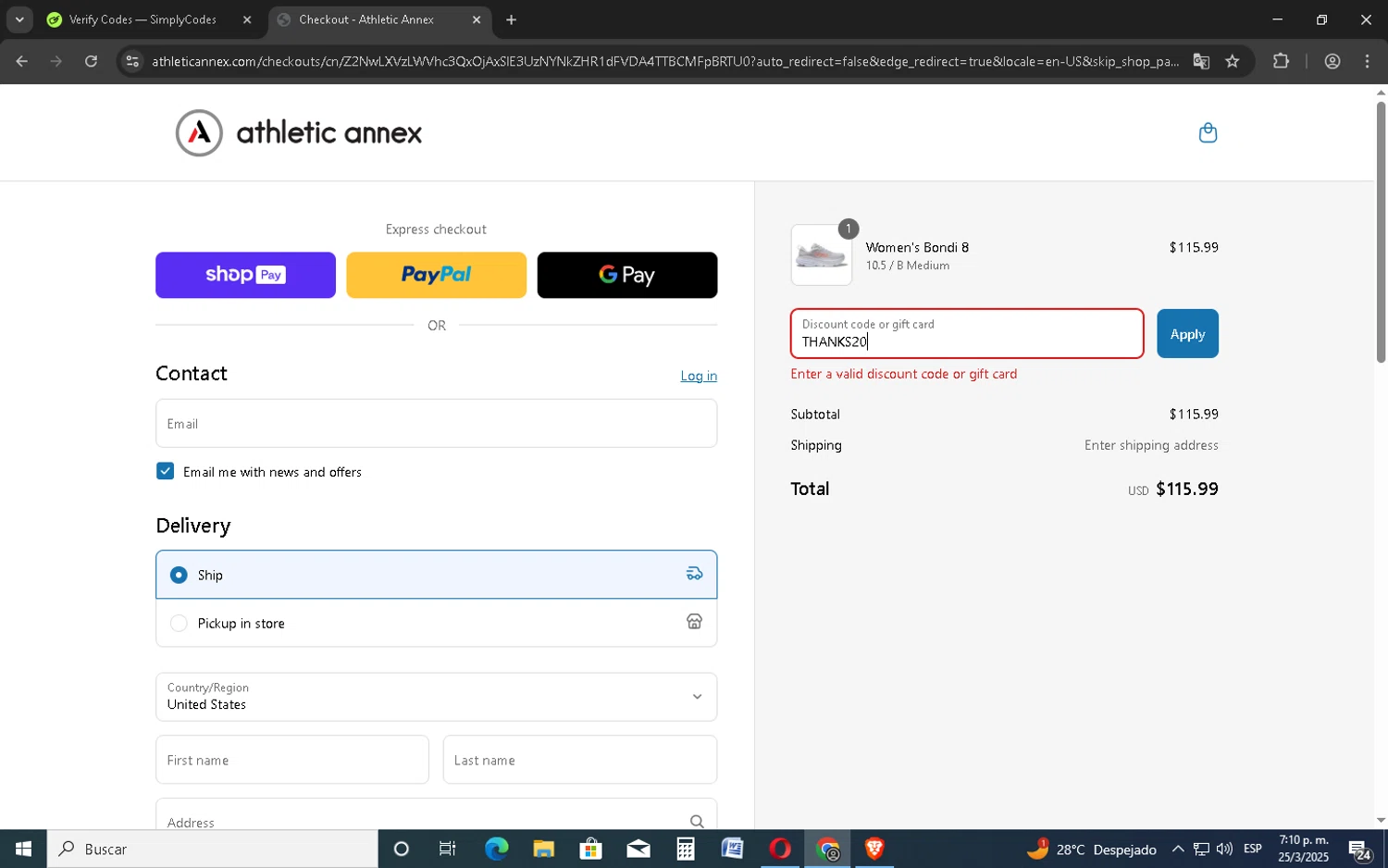Click the Women's Bondi 8 product thumbnail
1388x868 pixels.
click(822, 254)
